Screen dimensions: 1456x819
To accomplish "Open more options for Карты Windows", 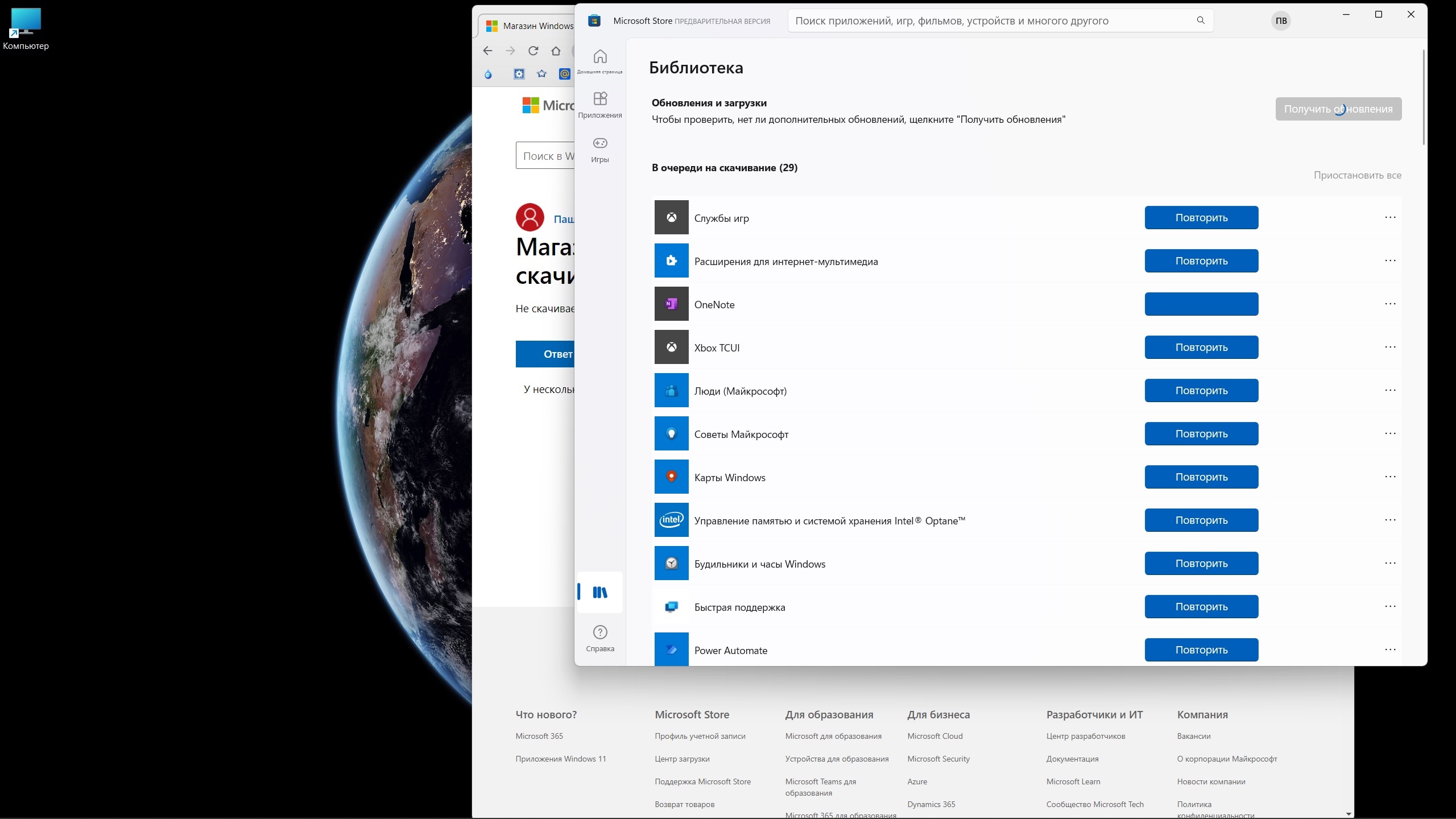I will 1390,477.
